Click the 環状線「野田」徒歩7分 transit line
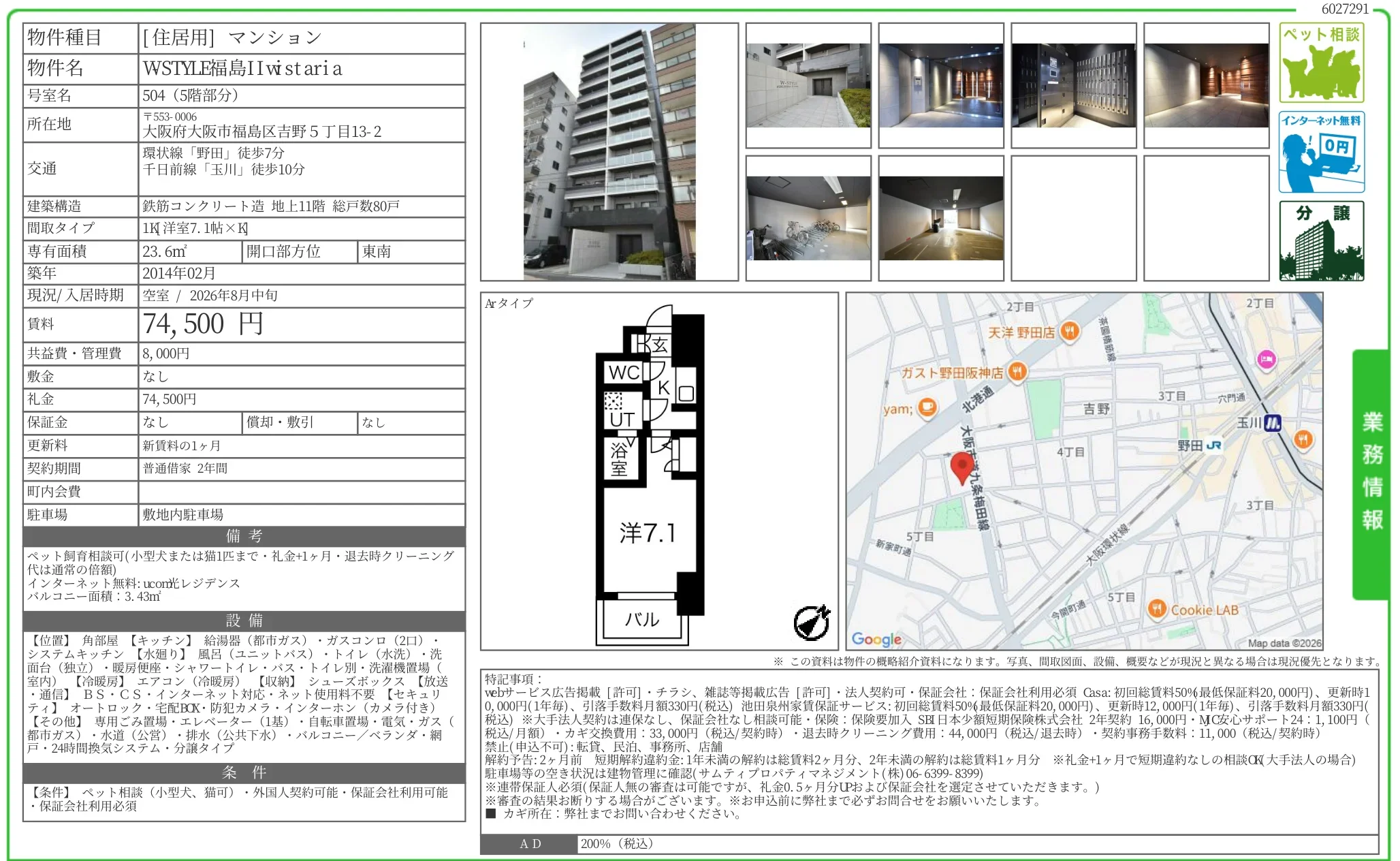 (213, 153)
